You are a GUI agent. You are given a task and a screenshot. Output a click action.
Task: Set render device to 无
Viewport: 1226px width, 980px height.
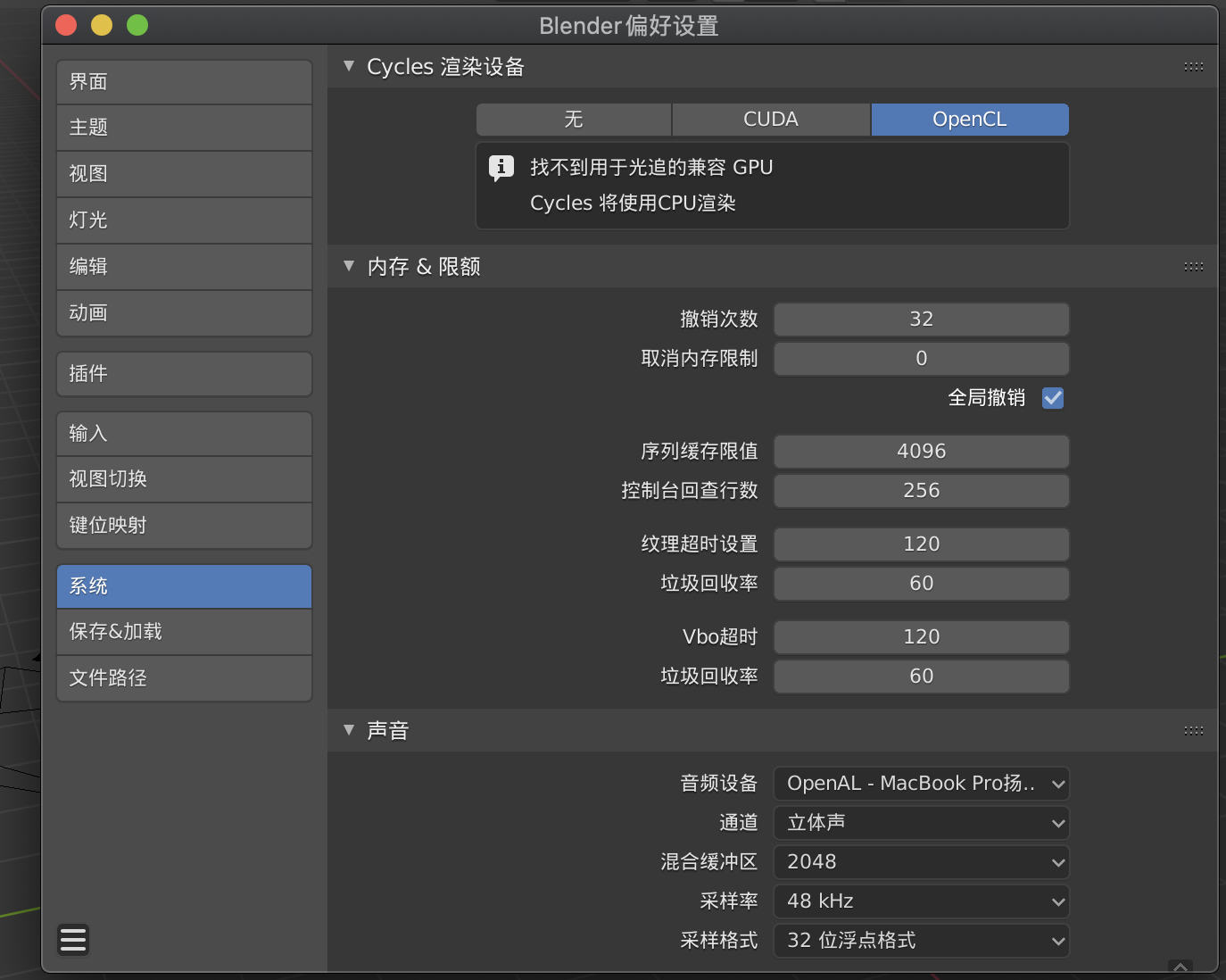[x=574, y=120]
